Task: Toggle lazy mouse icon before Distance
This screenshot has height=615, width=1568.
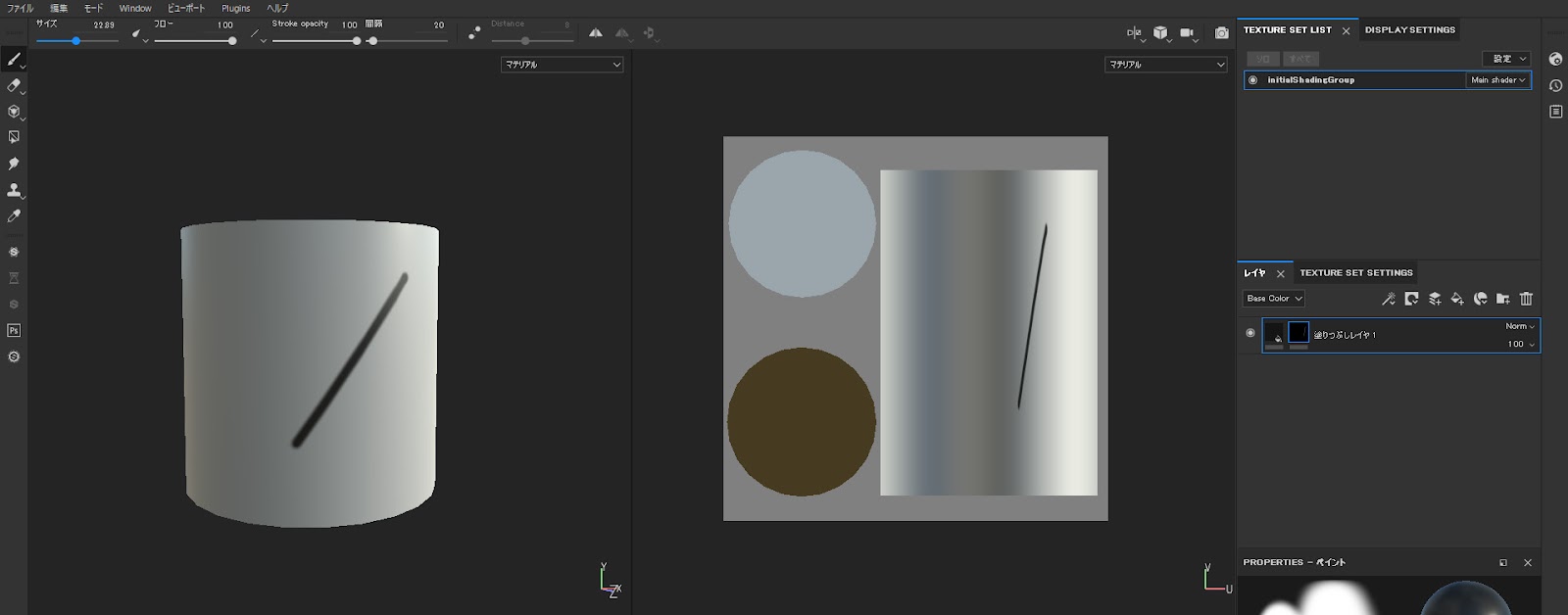Action: [474, 32]
